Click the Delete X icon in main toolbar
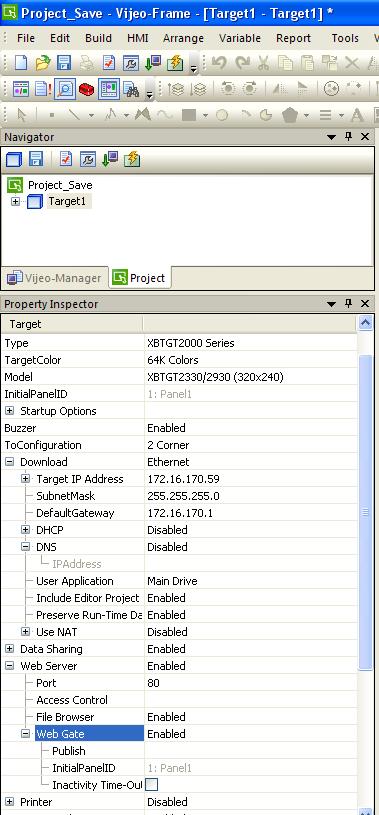 point(352,63)
